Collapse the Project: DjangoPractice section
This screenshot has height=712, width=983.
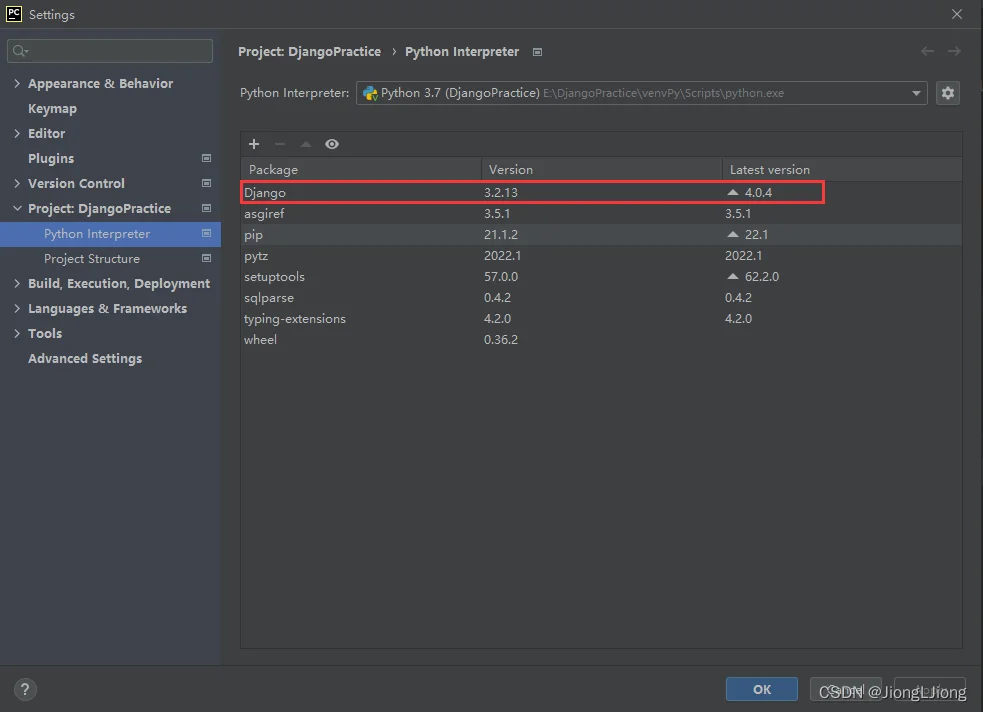click(x=17, y=209)
